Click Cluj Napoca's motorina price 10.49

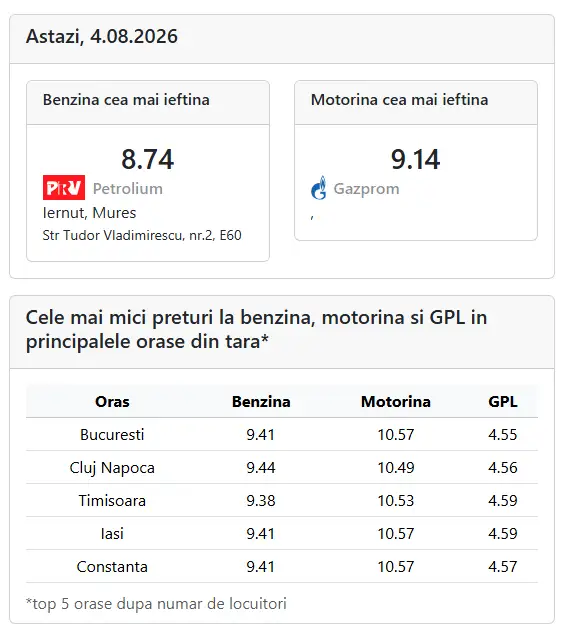coord(396,468)
